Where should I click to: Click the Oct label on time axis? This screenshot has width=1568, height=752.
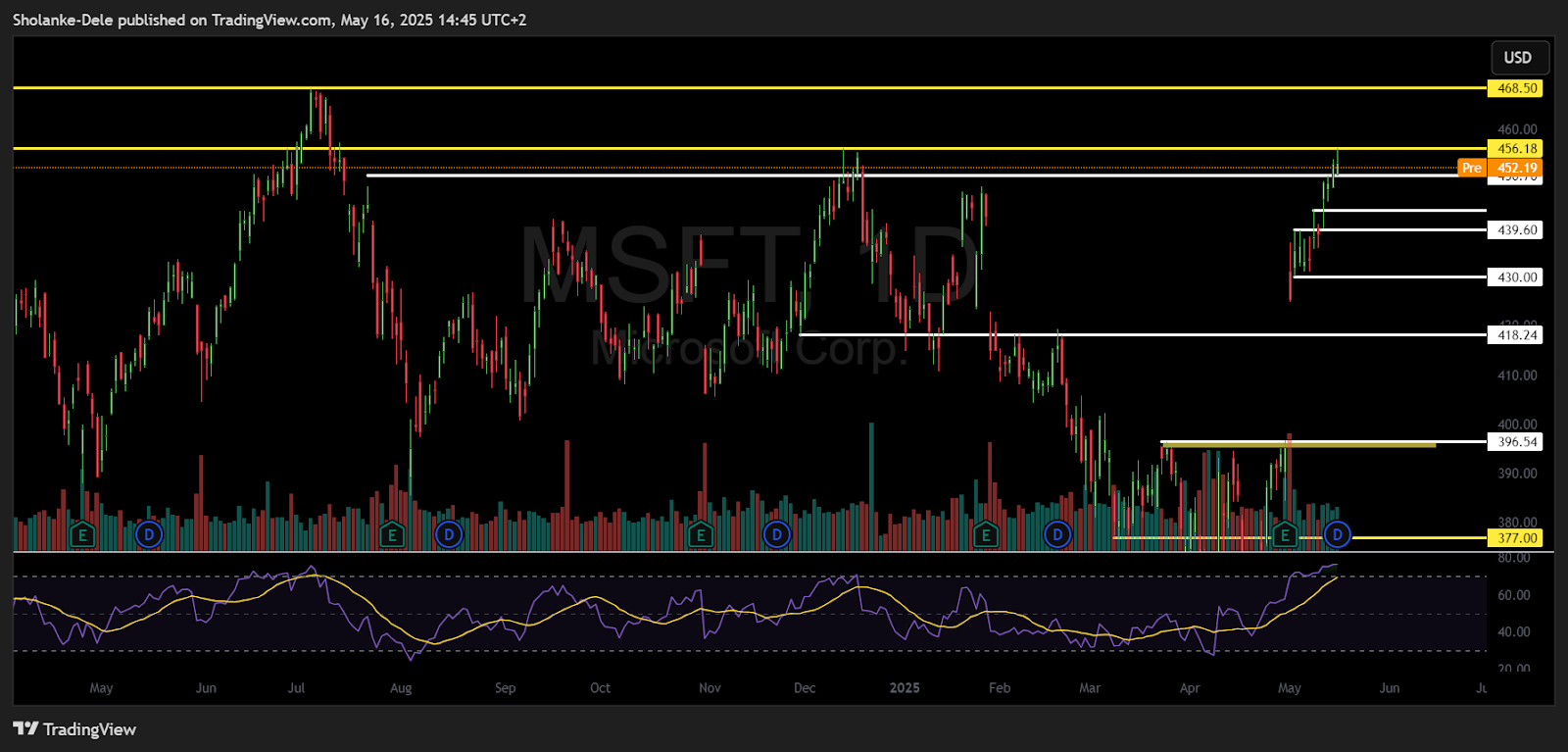coord(600,688)
